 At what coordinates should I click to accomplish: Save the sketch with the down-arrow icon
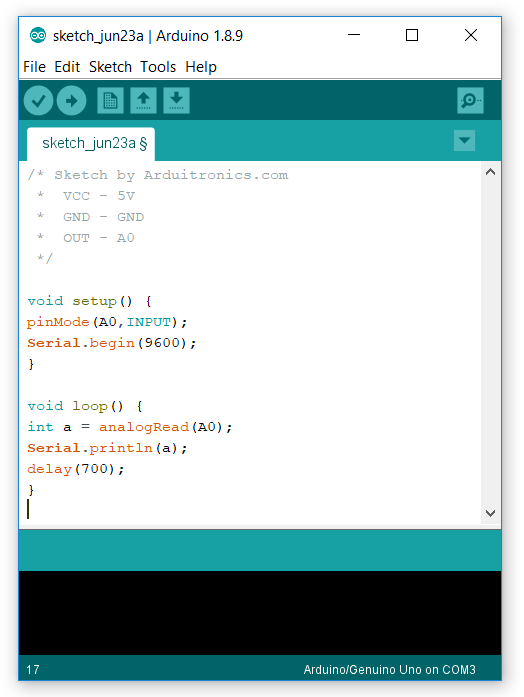pyautogui.click(x=176, y=100)
